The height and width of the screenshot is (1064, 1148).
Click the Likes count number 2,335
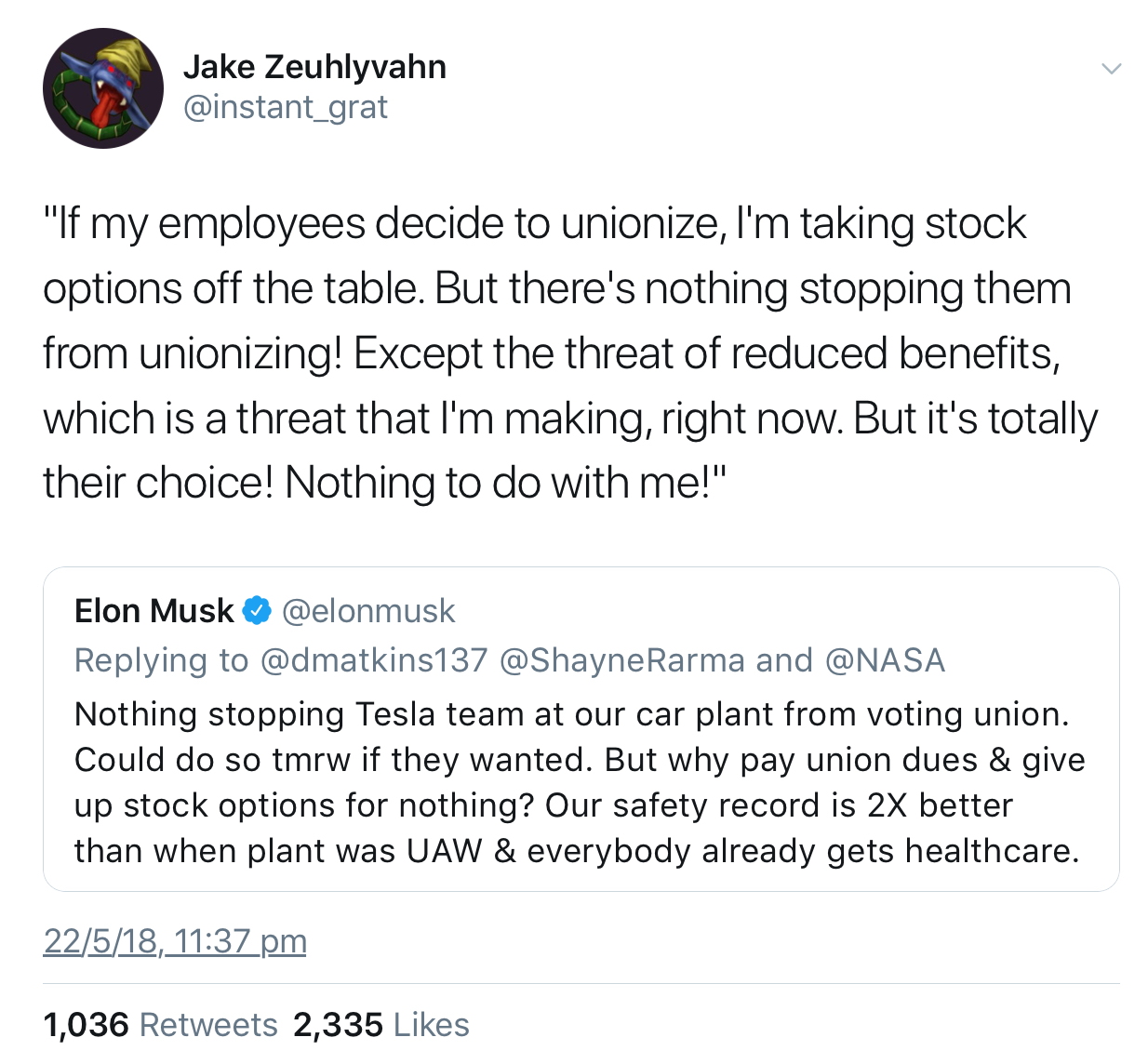click(338, 1025)
